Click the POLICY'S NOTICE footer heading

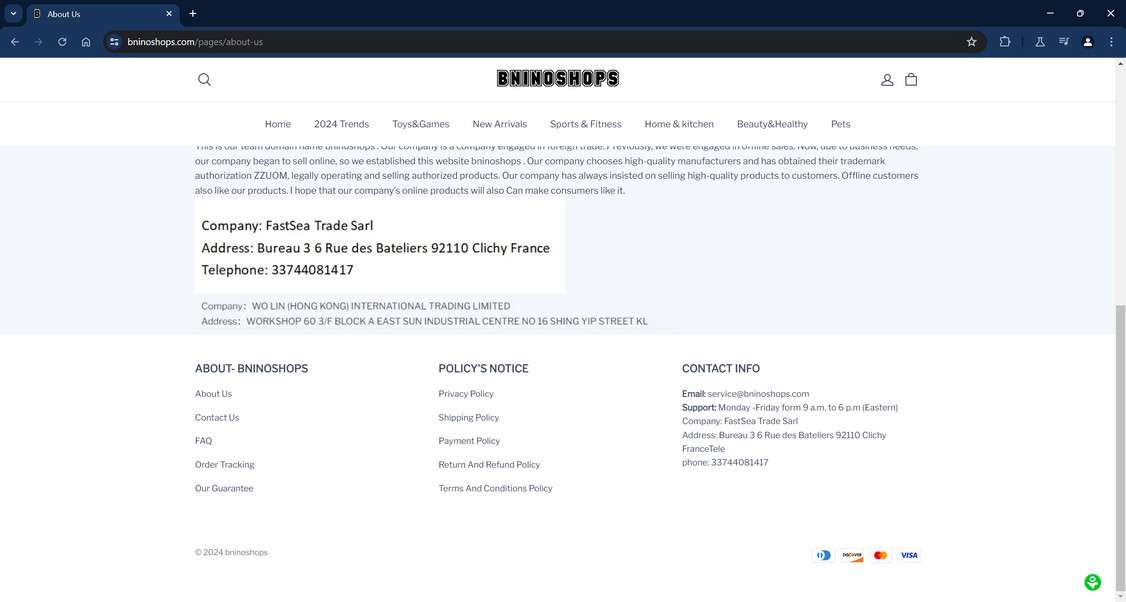tap(483, 369)
